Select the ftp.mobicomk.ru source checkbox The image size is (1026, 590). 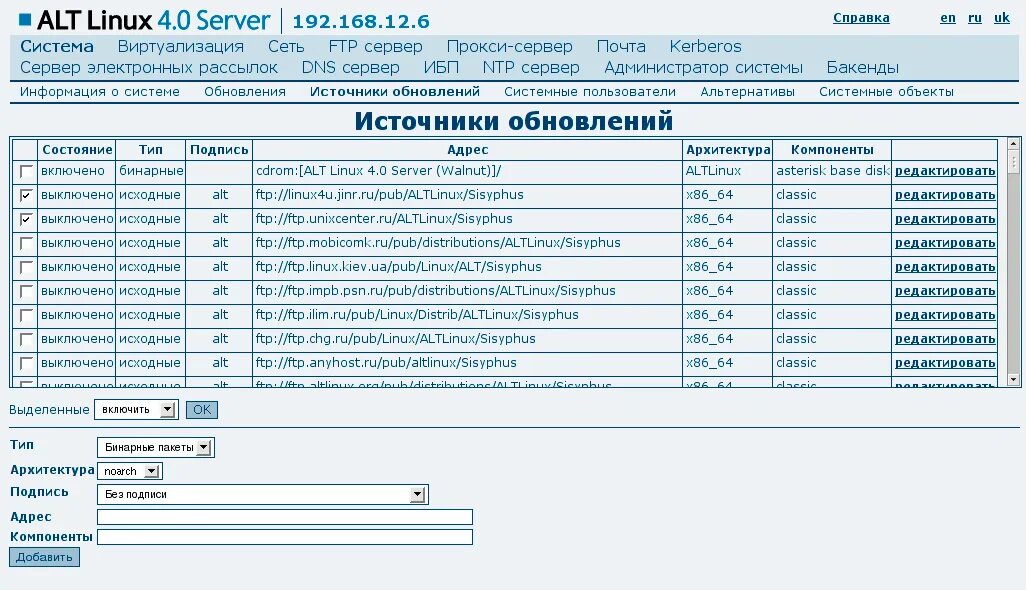26,243
